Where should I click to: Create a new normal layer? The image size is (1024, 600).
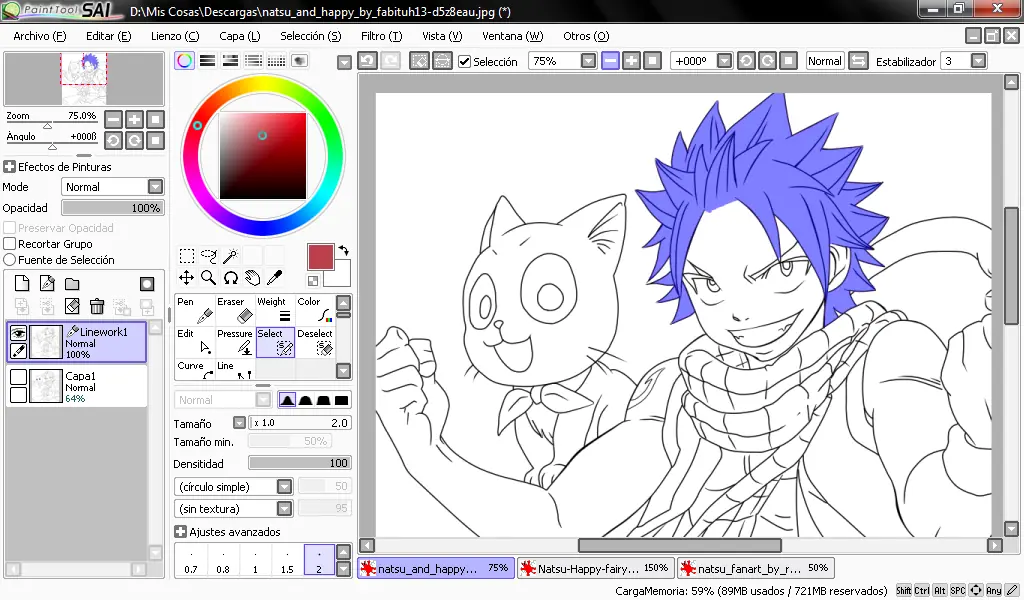tap(22, 283)
